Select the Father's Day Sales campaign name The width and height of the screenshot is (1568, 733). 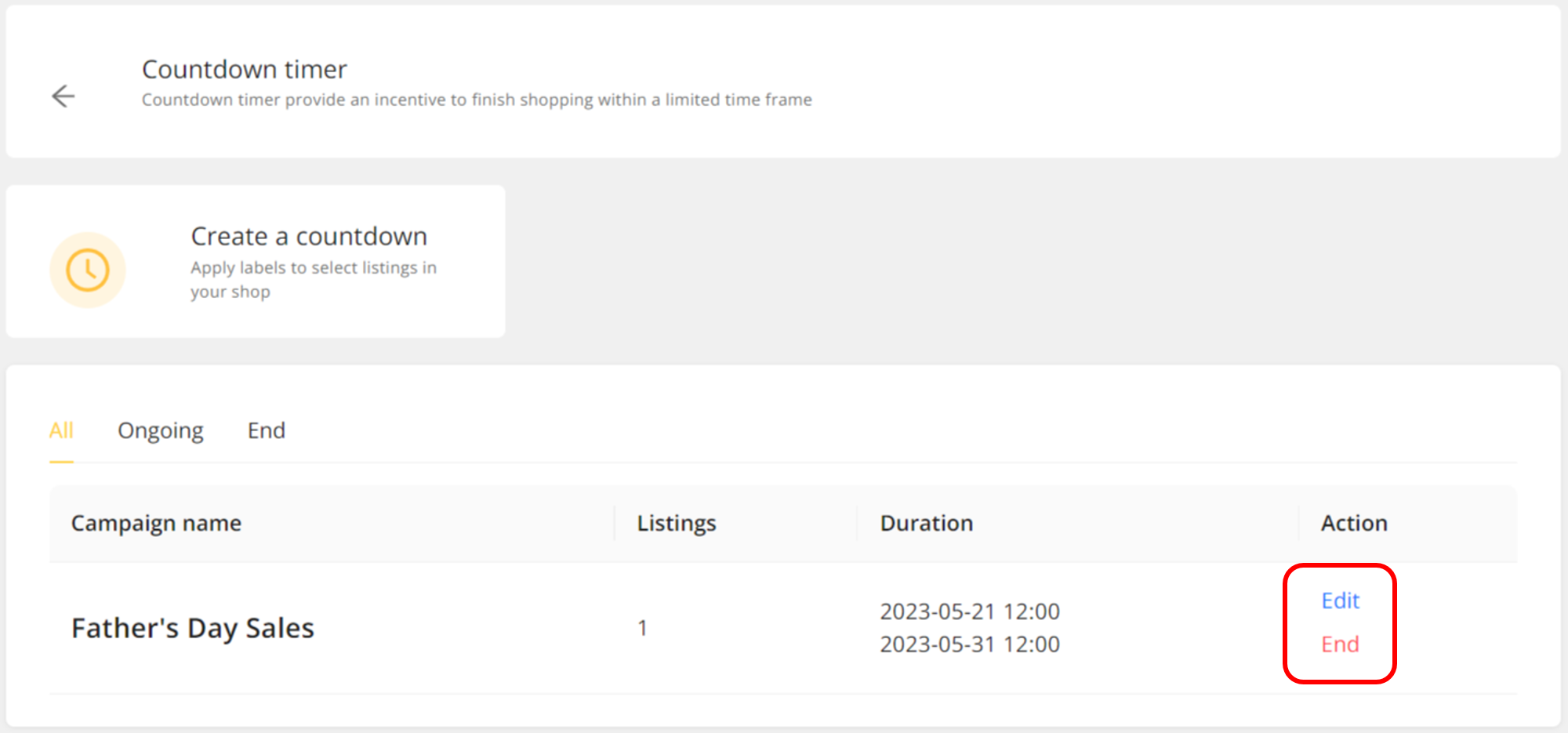click(x=193, y=628)
